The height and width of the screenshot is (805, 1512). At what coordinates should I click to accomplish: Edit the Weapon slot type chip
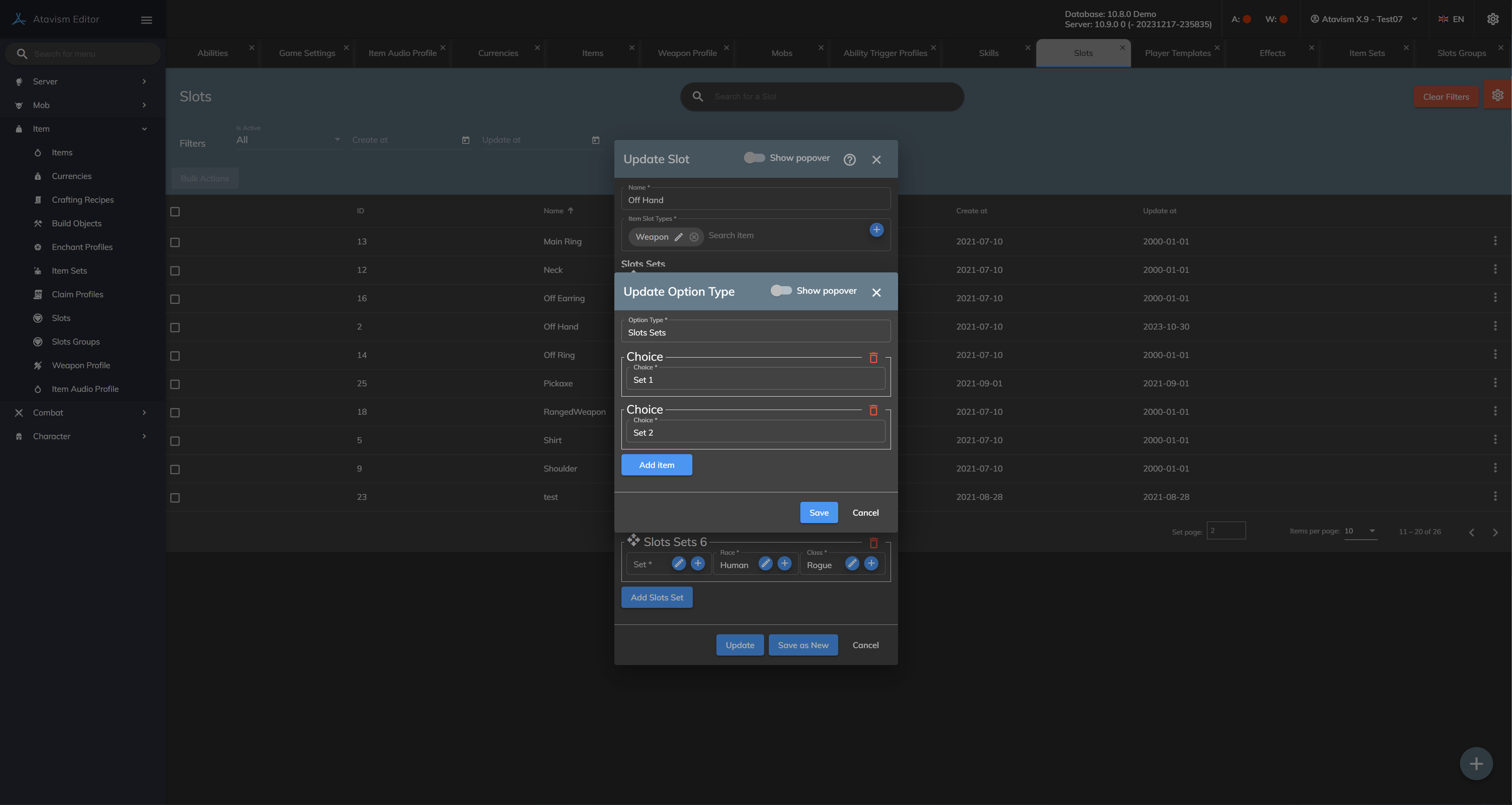click(x=679, y=237)
